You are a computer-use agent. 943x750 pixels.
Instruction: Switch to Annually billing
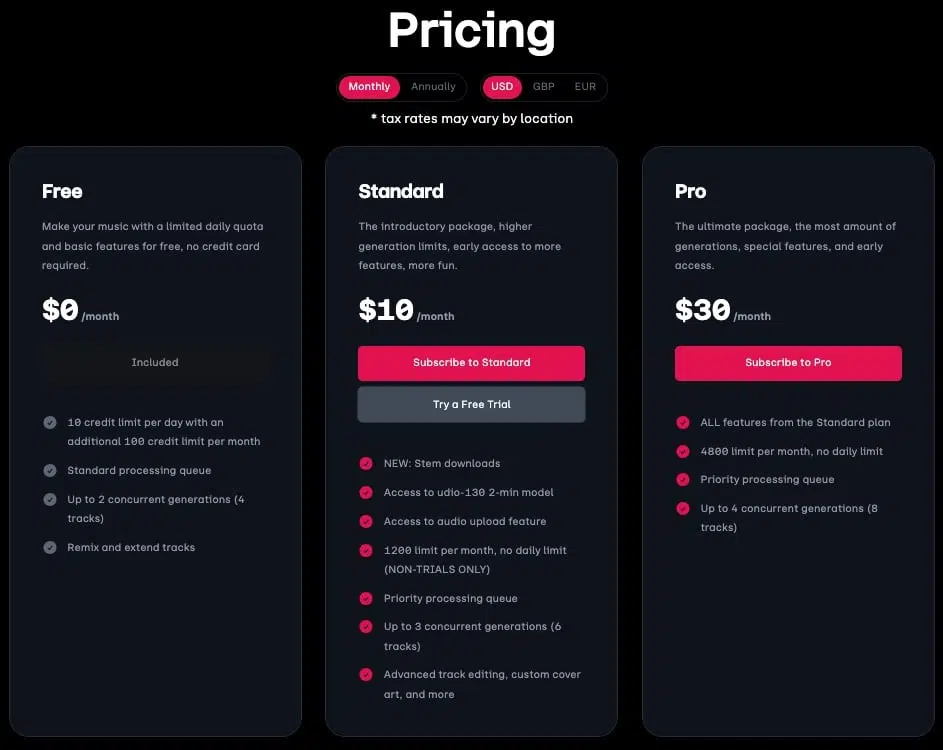pyautogui.click(x=433, y=87)
